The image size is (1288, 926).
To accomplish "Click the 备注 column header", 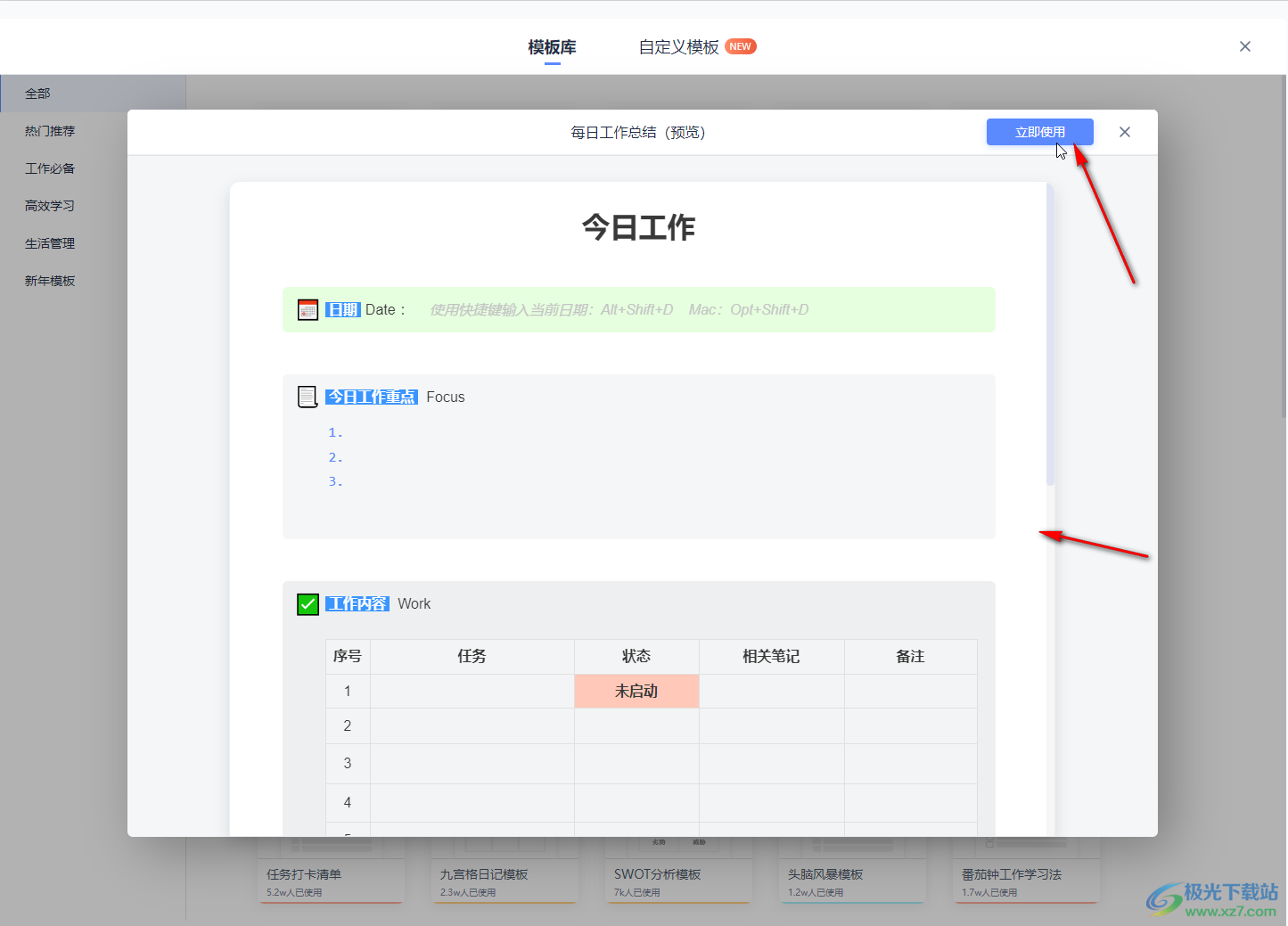I will (911, 656).
